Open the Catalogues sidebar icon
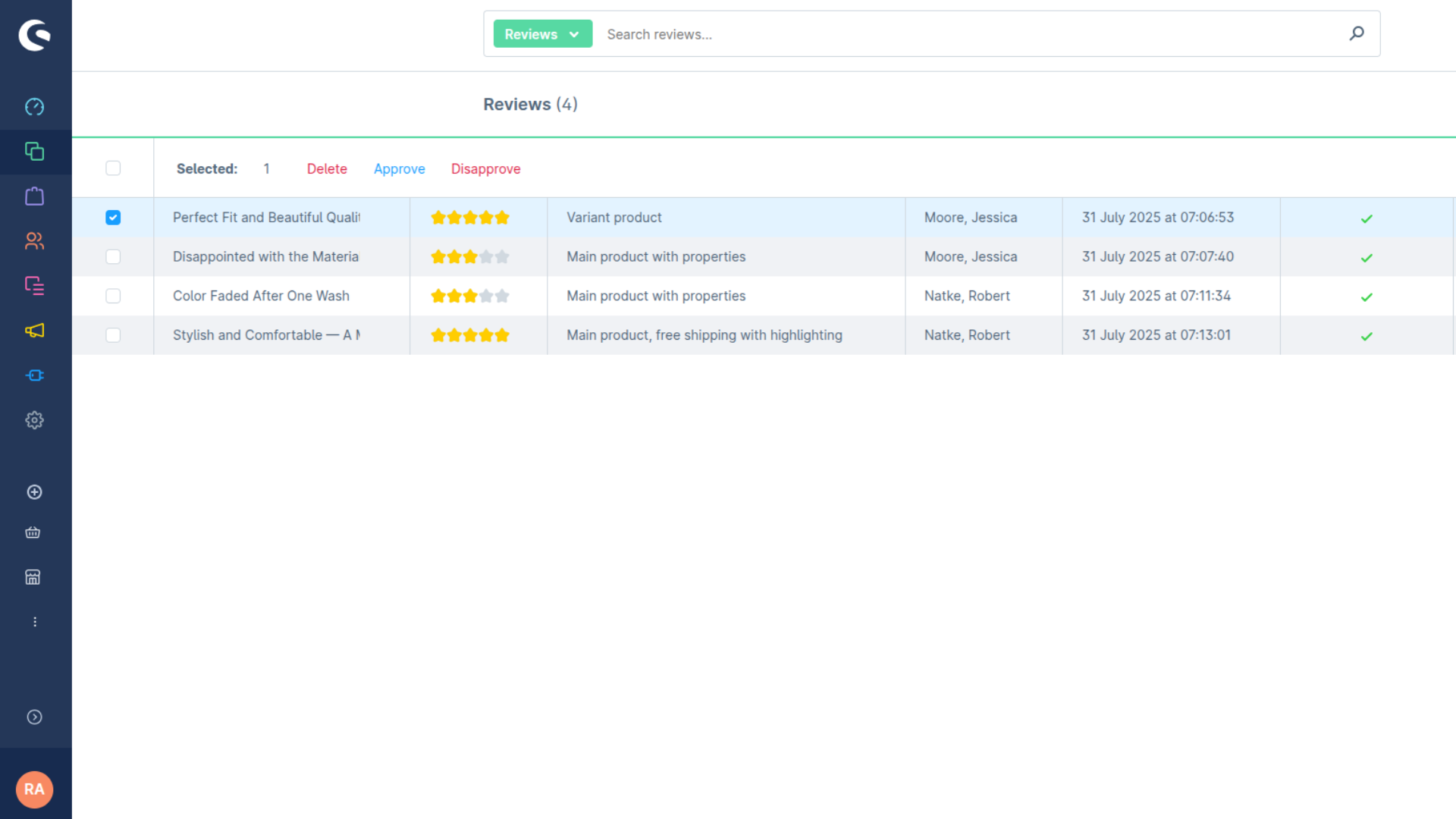Viewport: 1456px width, 819px height. [34, 152]
